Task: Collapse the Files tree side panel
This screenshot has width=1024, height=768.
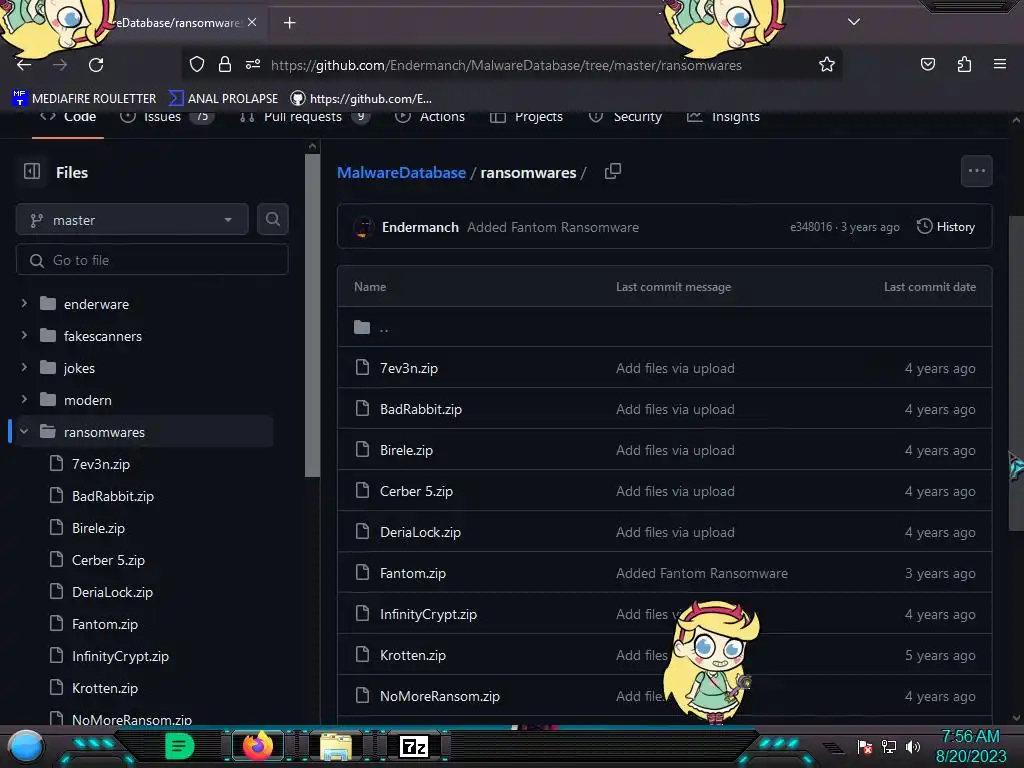Action: click(x=32, y=172)
